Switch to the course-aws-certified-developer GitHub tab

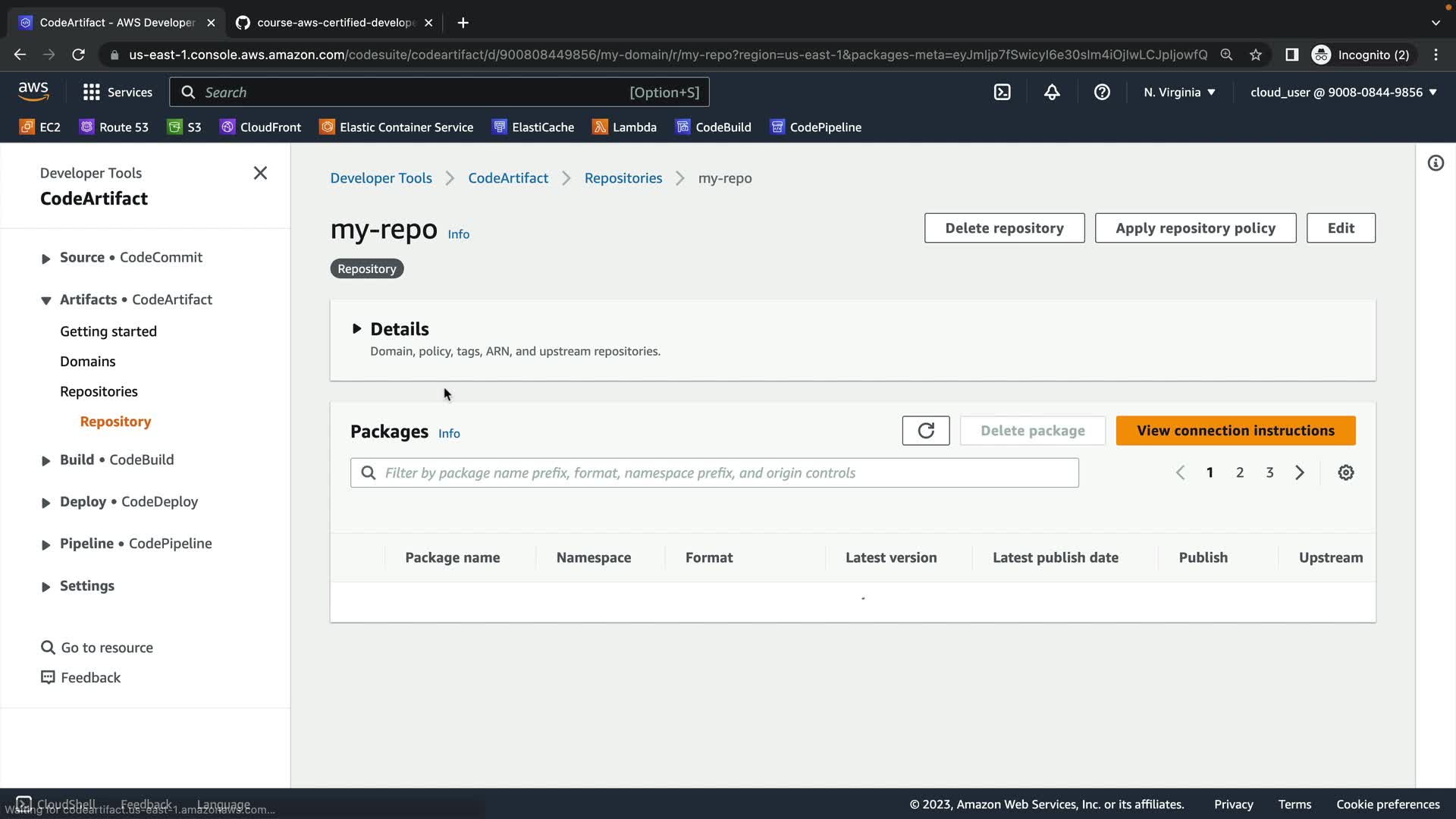[334, 23]
